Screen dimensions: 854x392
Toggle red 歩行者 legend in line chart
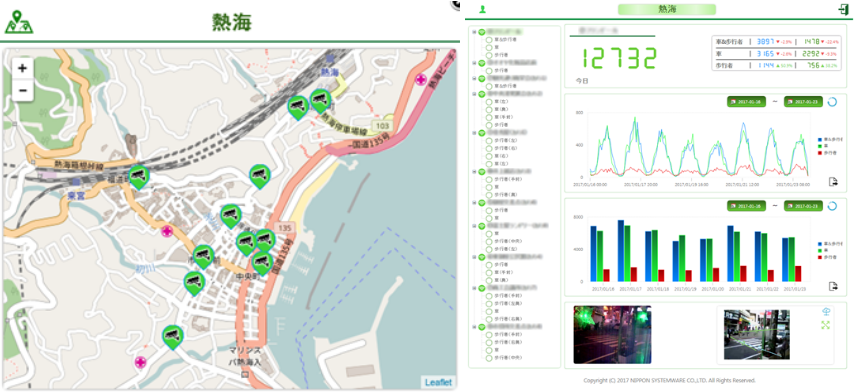tap(828, 152)
